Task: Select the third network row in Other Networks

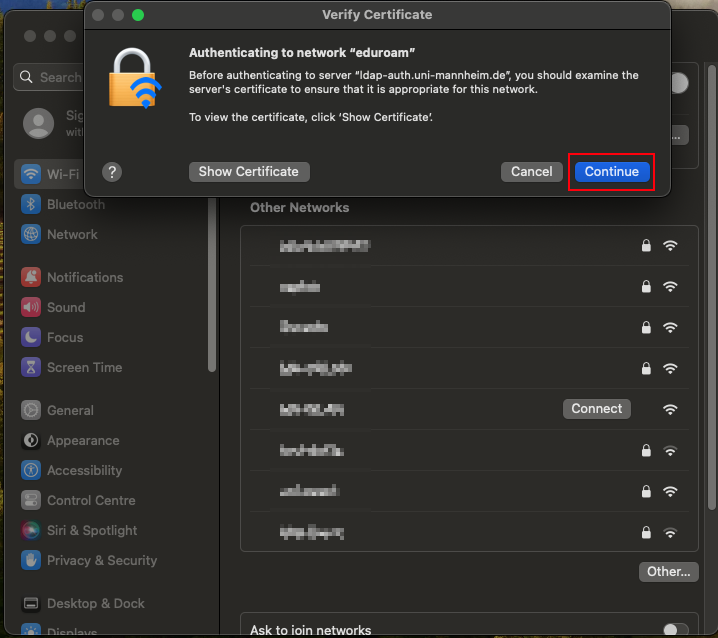Action: click(469, 327)
